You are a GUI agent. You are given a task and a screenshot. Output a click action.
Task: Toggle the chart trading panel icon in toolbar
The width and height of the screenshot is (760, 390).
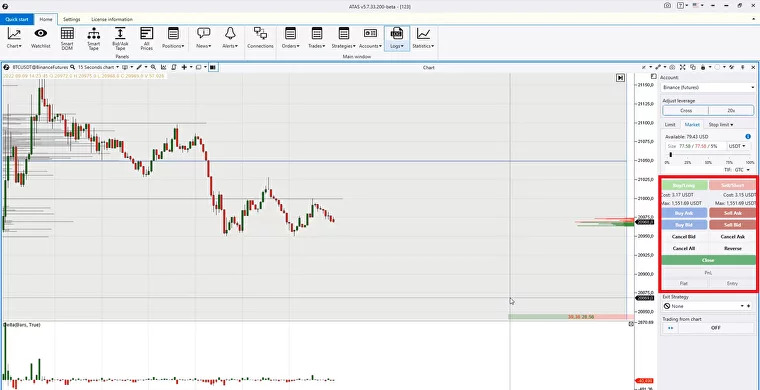[212, 67]
